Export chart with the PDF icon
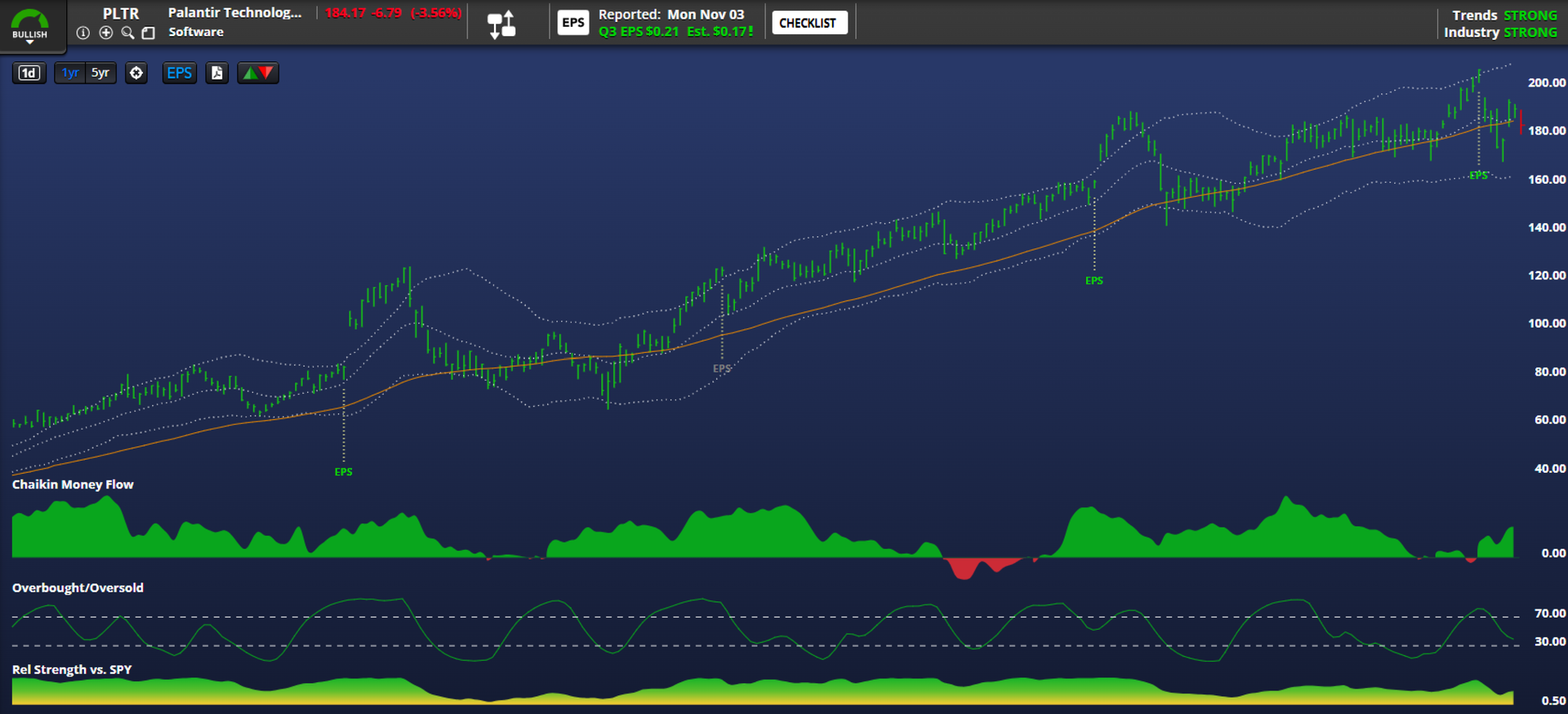 tap(216, 73)
